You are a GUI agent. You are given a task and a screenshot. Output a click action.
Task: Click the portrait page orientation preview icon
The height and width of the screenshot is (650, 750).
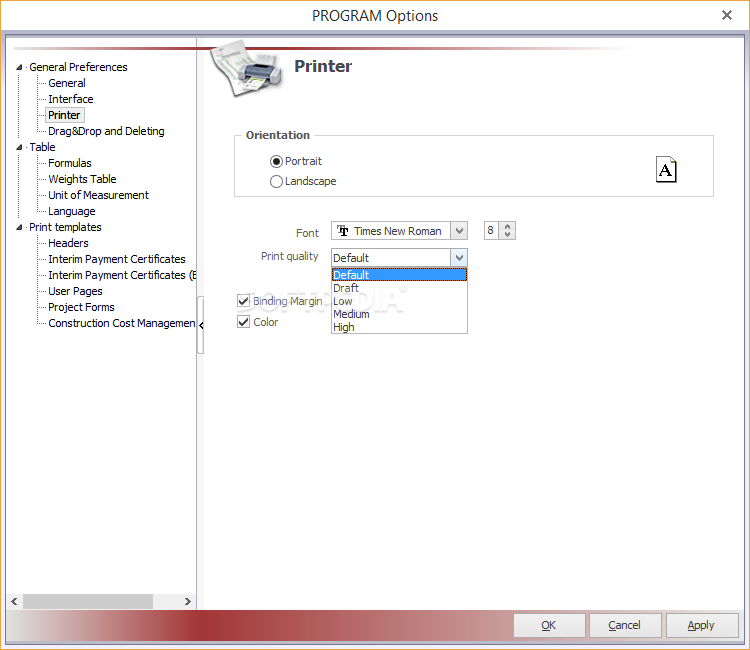click(x=666, y=169)
